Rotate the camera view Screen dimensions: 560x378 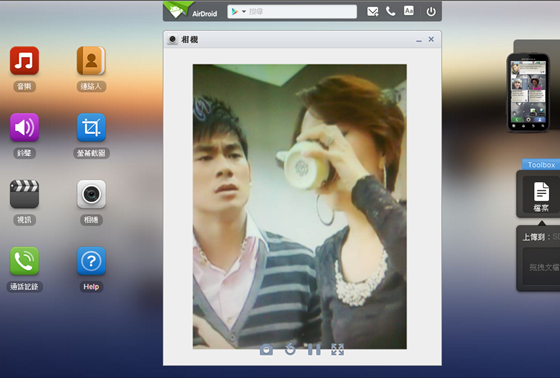pos(290,349)
